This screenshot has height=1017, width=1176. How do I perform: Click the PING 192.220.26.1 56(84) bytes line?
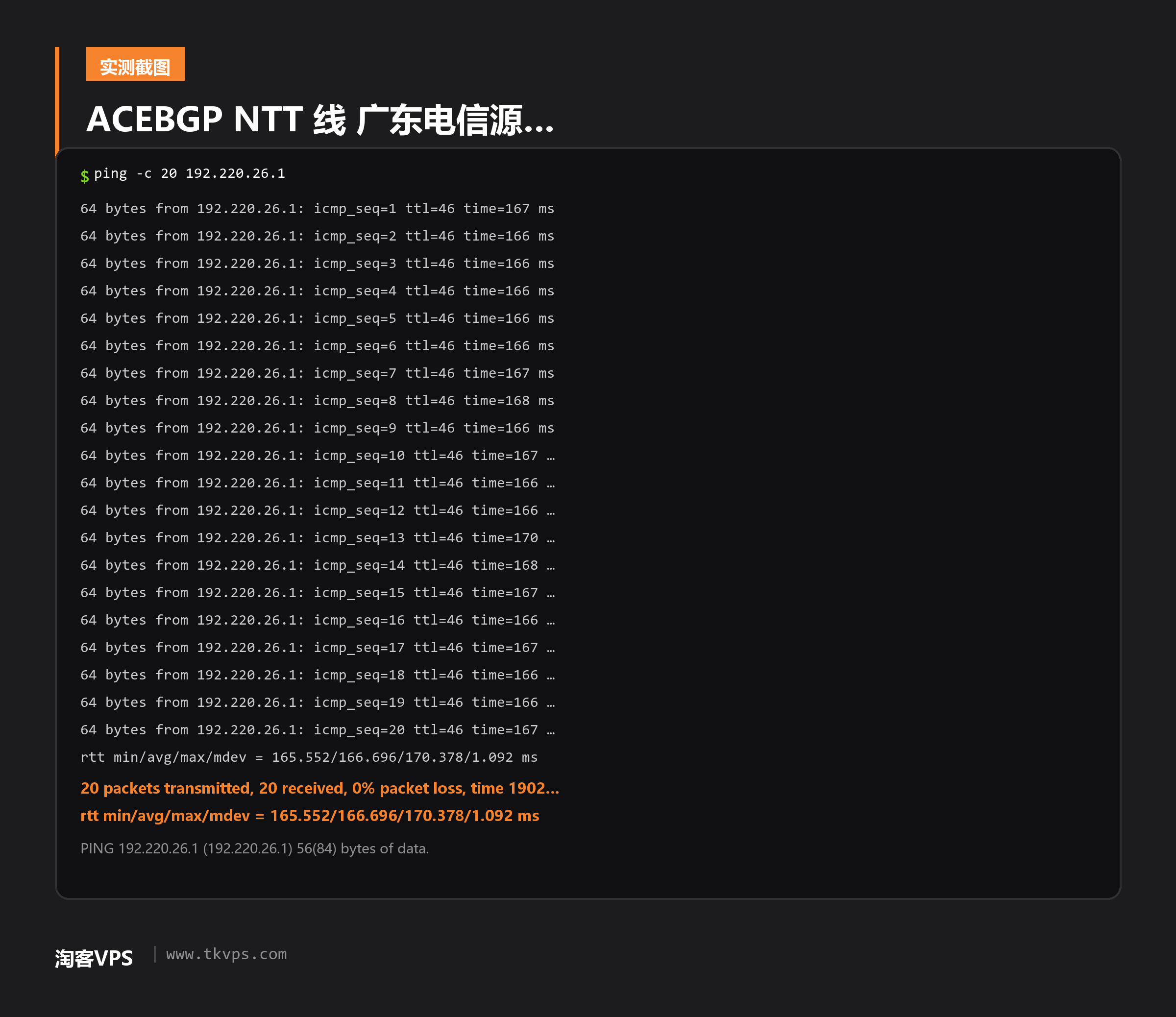[x=255, y=848]
